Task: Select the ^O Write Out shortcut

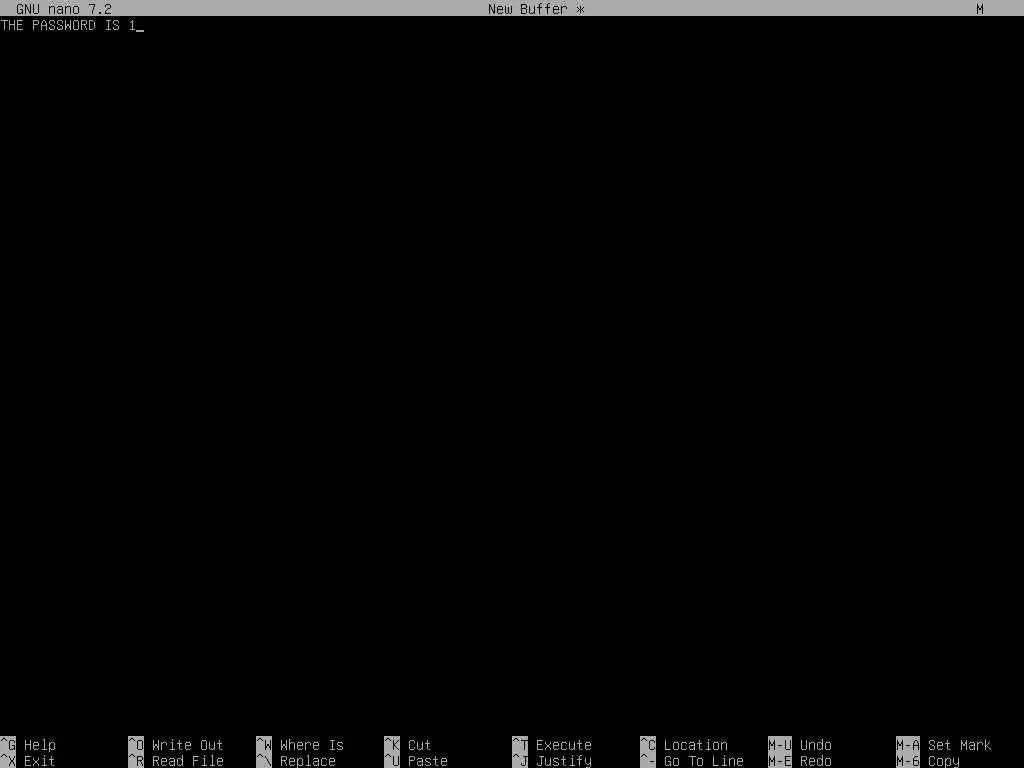Action: (176, 744)
